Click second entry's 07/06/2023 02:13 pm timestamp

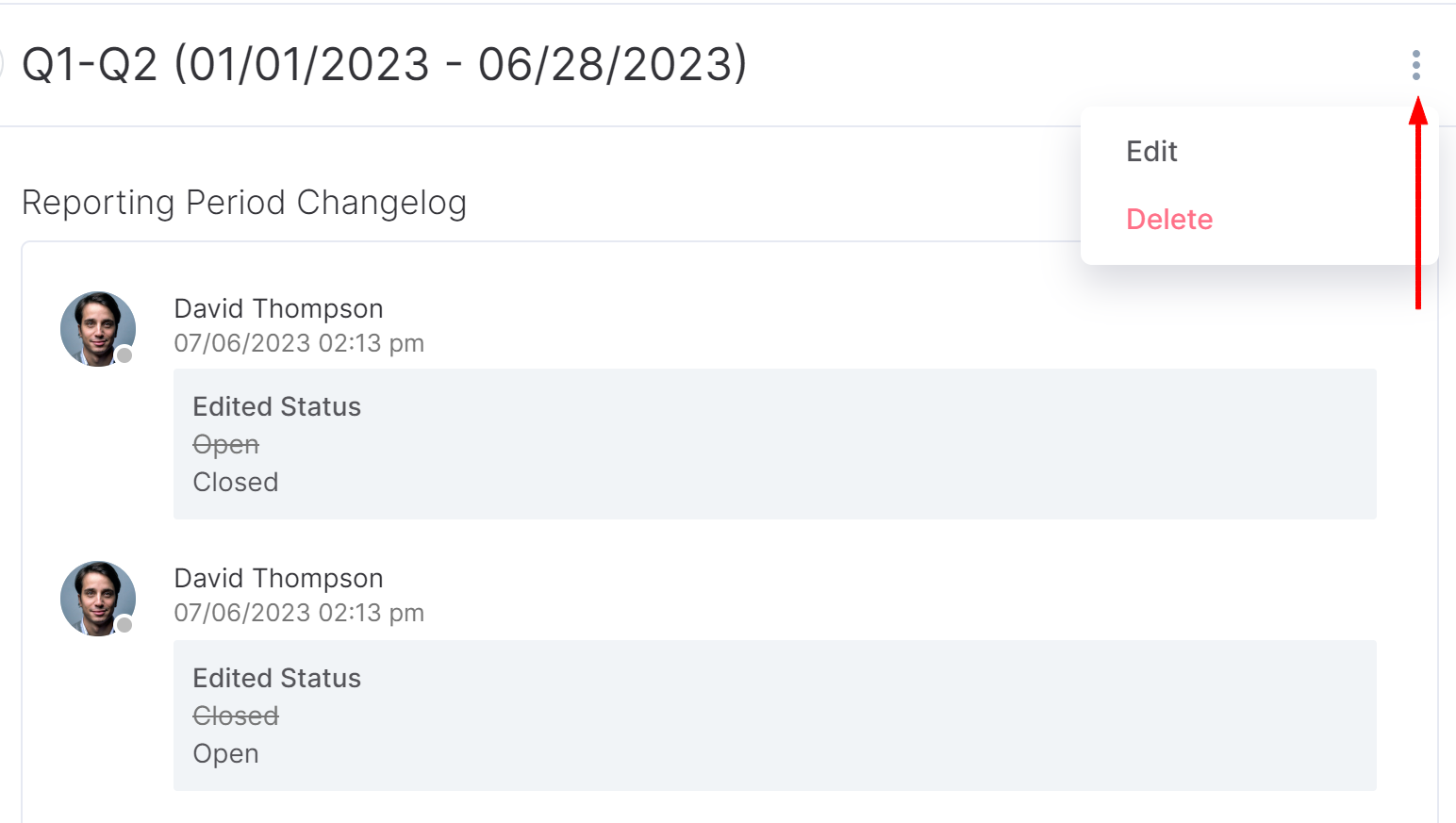coord(299,613)
